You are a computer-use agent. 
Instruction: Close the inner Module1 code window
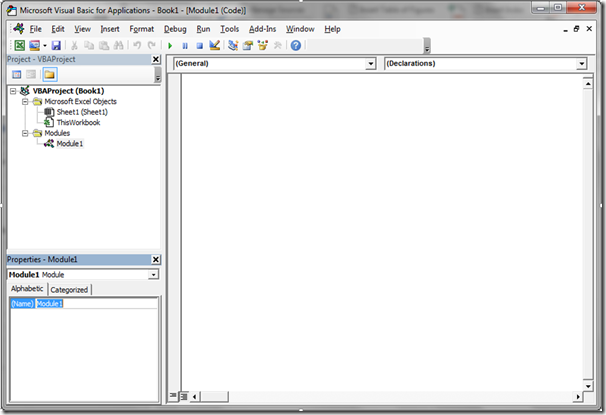point(589,29)
